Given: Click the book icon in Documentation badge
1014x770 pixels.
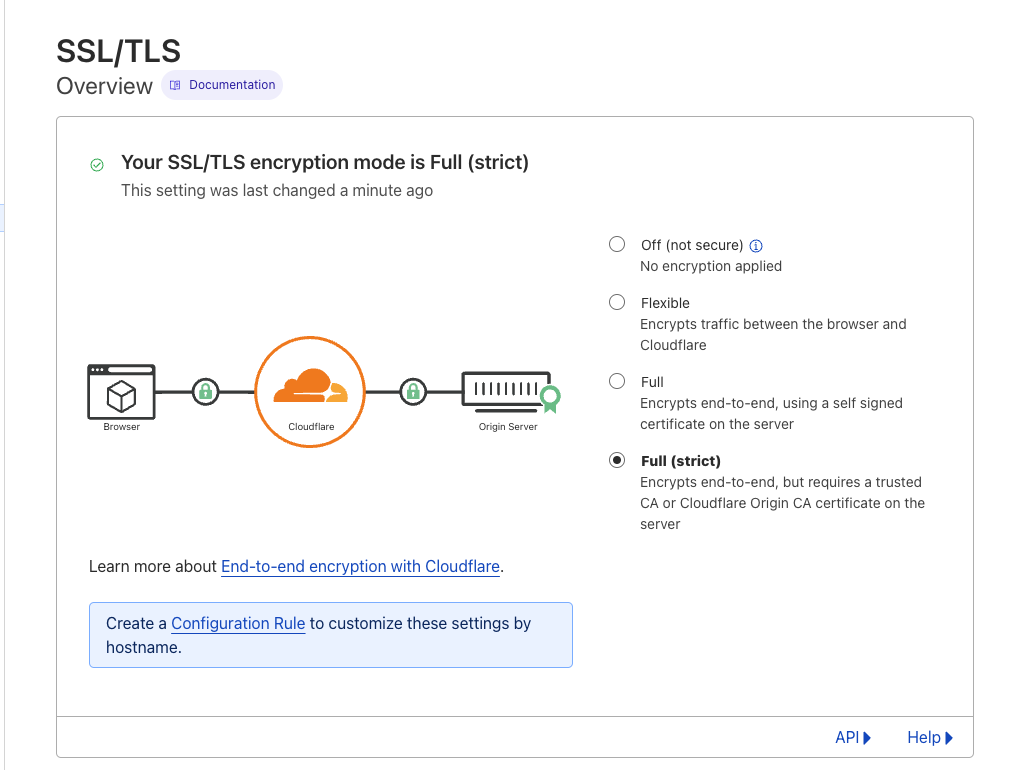Looking at the screenshot, I should pyautogui.click(x=175, y=85).
